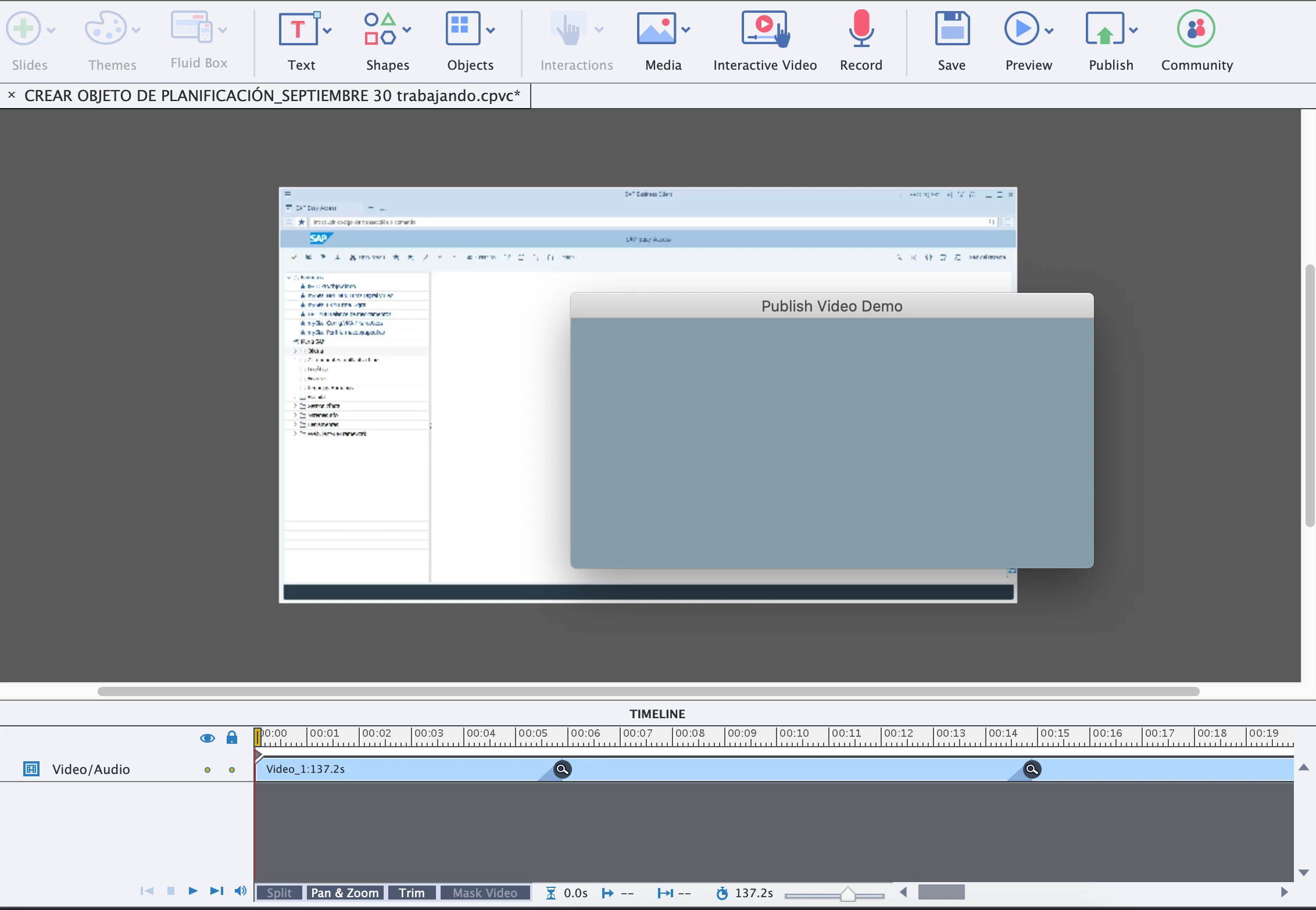Click the Record microphone icon
The width and height of the screenshot is (1316, 910).
click(x=861, y=29)
